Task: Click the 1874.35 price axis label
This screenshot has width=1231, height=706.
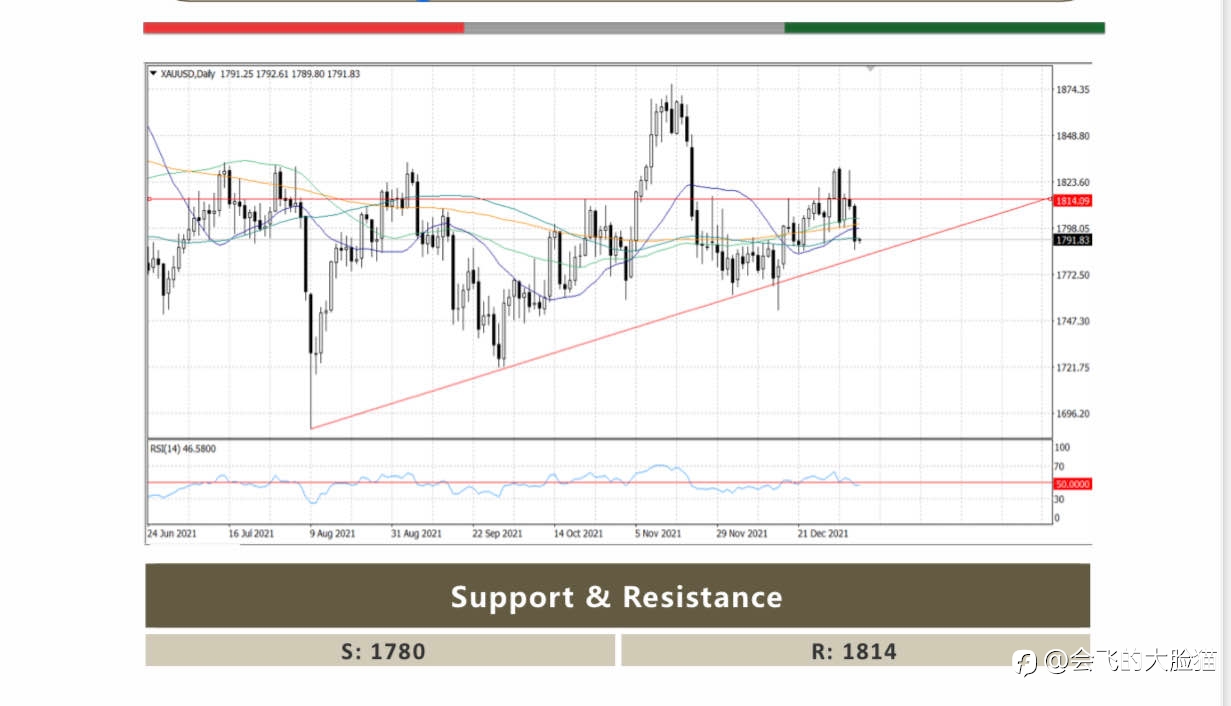Action: pyautogui.click(x=1073, y=90)
